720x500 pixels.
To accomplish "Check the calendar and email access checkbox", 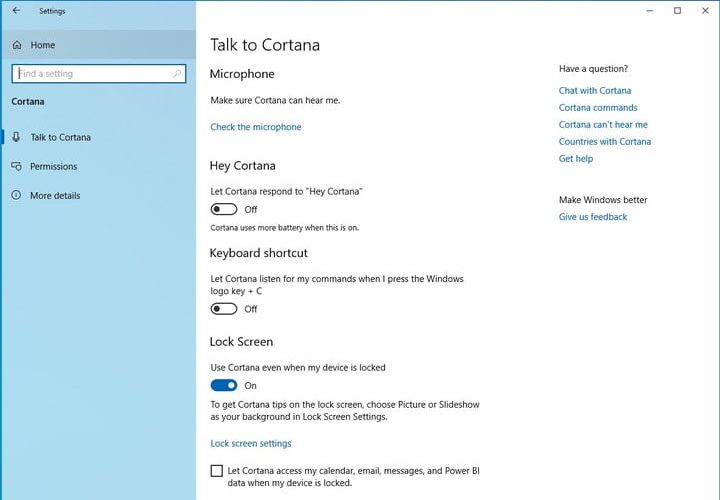I will point(217,471).
